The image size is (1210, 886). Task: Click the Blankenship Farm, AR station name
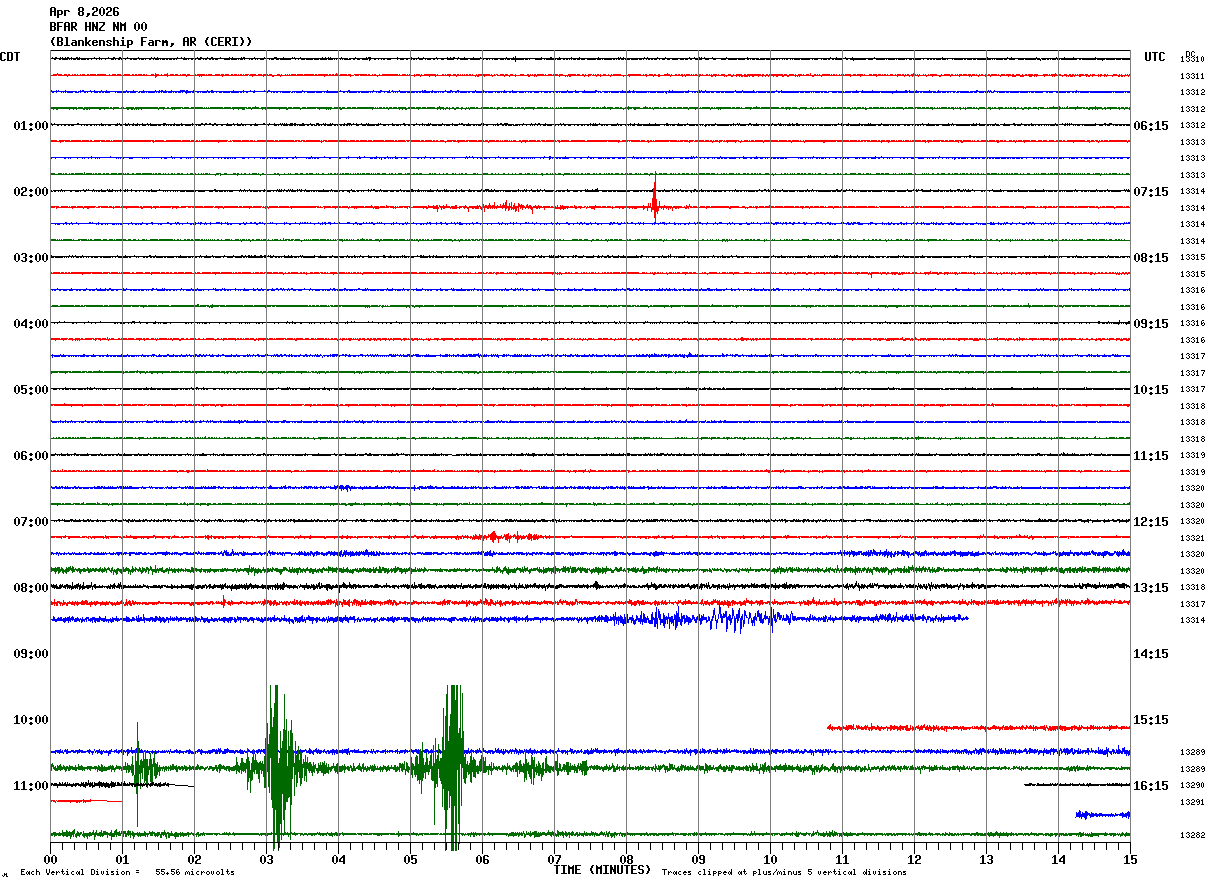click(151, 42)
